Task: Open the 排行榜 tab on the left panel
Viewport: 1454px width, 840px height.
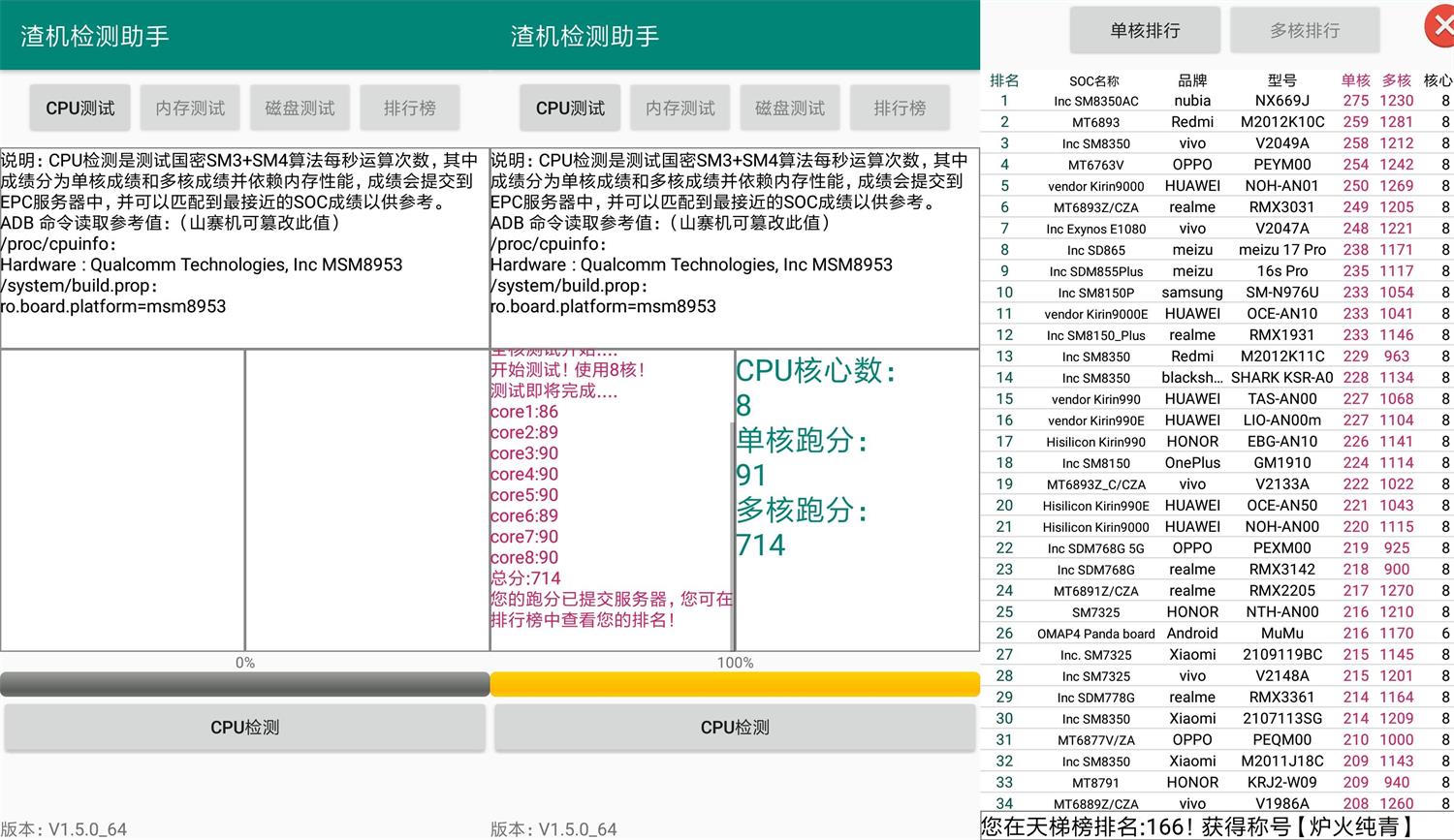Action: pyautogui.click(x=410, y=108)
